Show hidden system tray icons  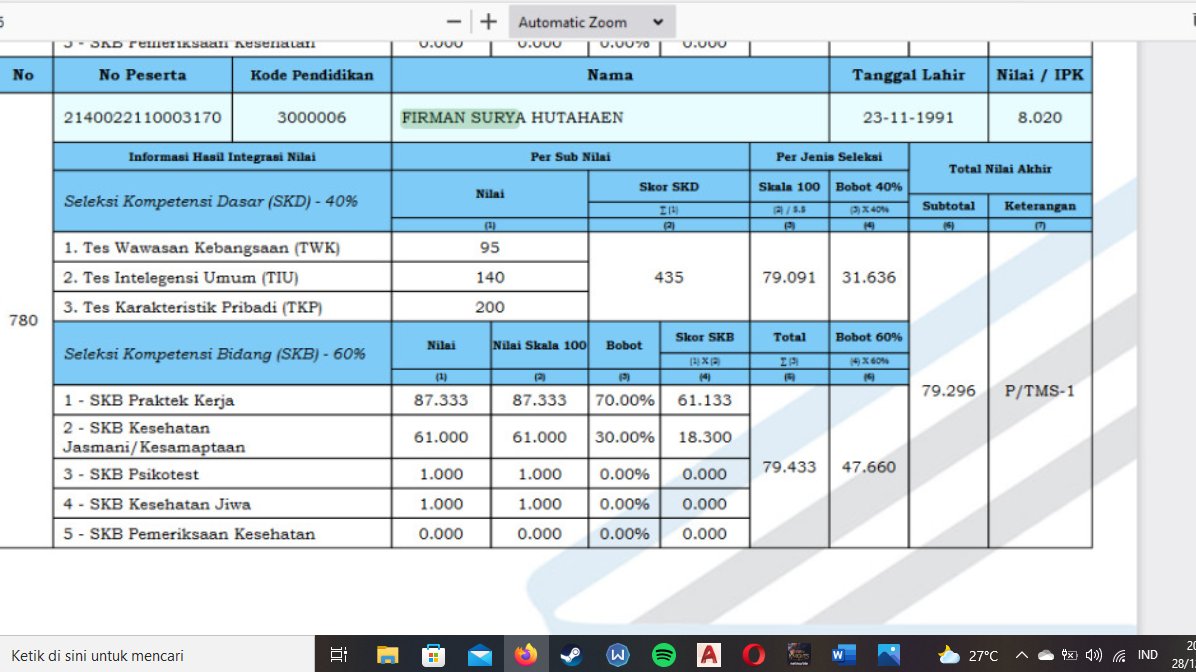pyautogui.click(x=1021, y=655)
